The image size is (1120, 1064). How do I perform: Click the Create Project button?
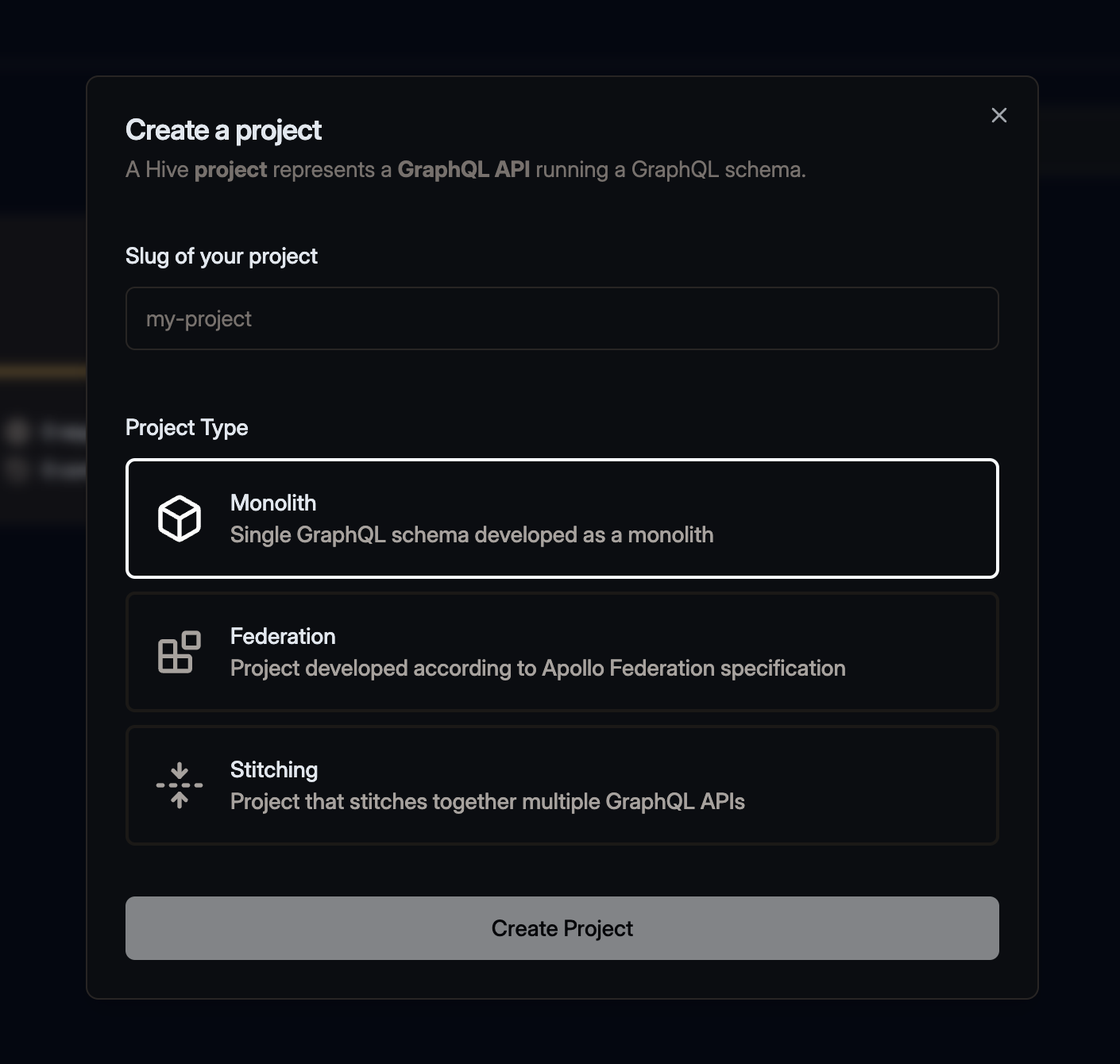(562, 927)
